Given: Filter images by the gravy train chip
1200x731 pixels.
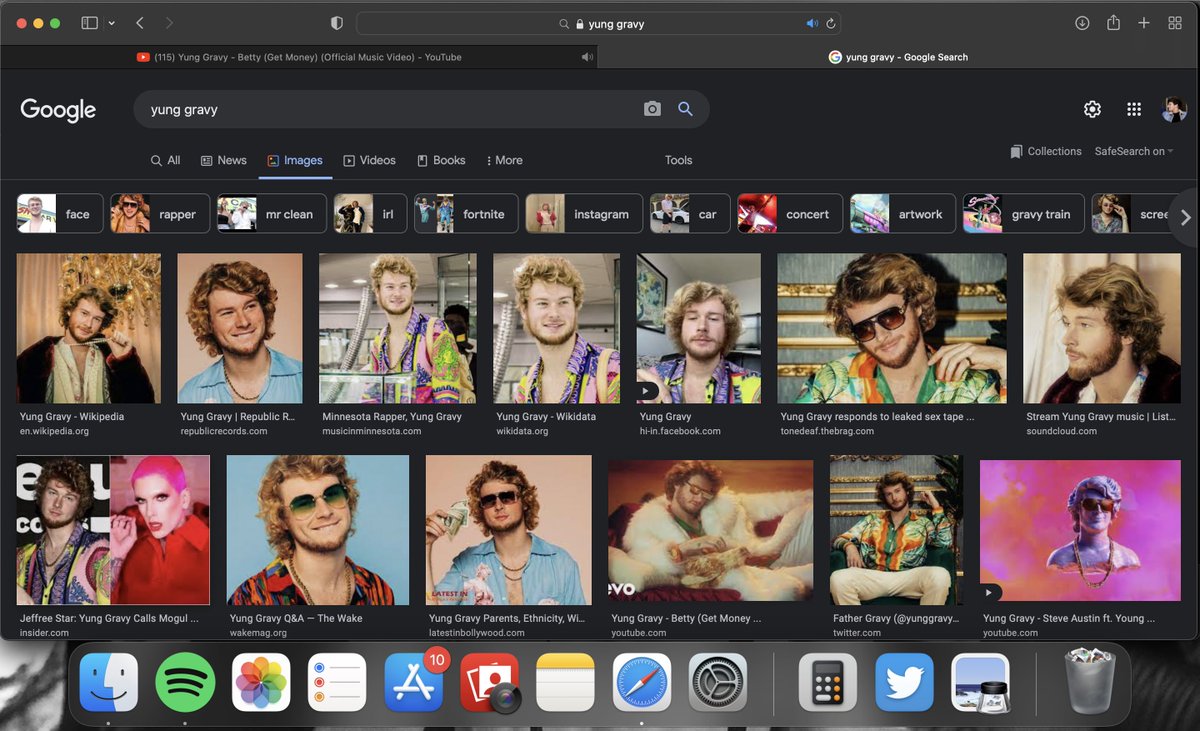Looking at the screenshot, I should (1024, 214).
